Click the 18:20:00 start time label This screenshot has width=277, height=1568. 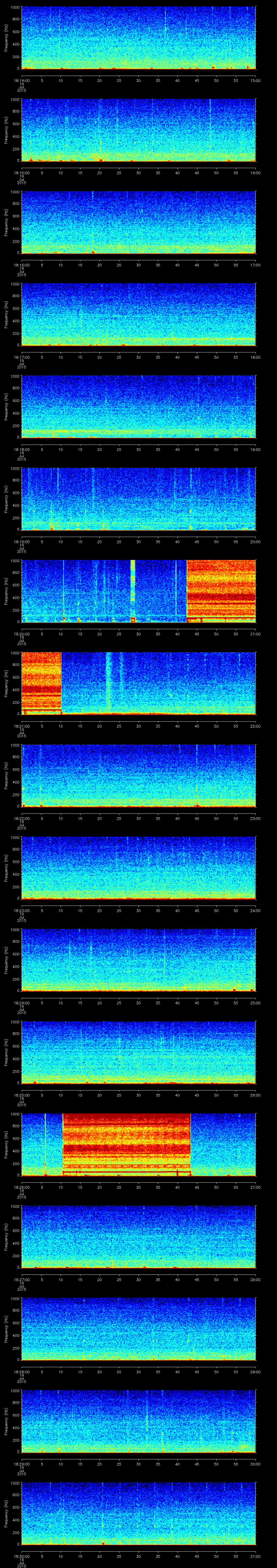(21, 634)
